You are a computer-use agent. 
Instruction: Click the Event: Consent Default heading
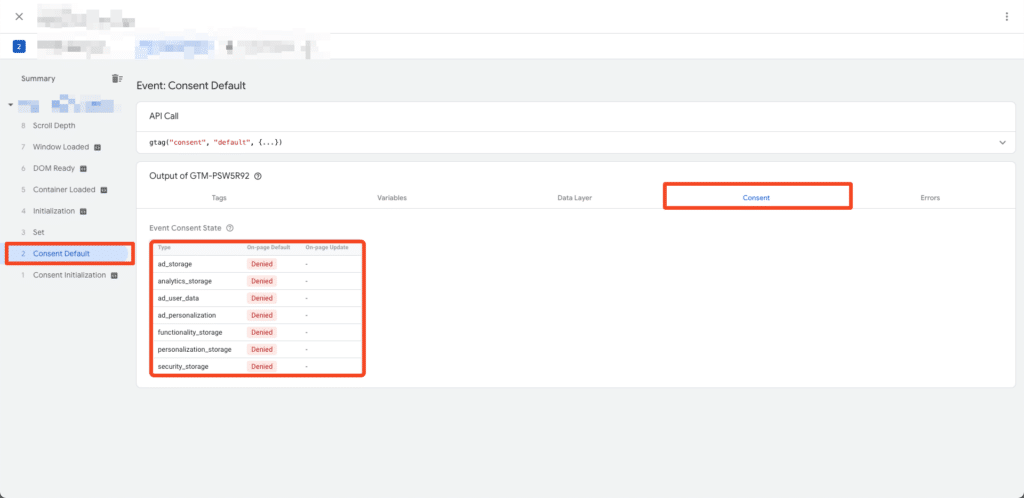pyautogui.click(x=191, y=86)
